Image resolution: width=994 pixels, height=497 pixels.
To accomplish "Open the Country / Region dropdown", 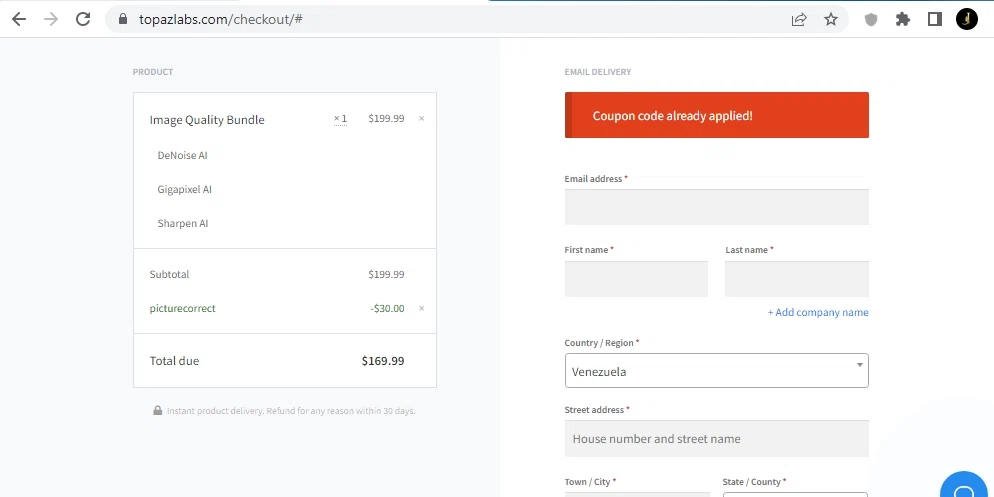I will 716,371.
